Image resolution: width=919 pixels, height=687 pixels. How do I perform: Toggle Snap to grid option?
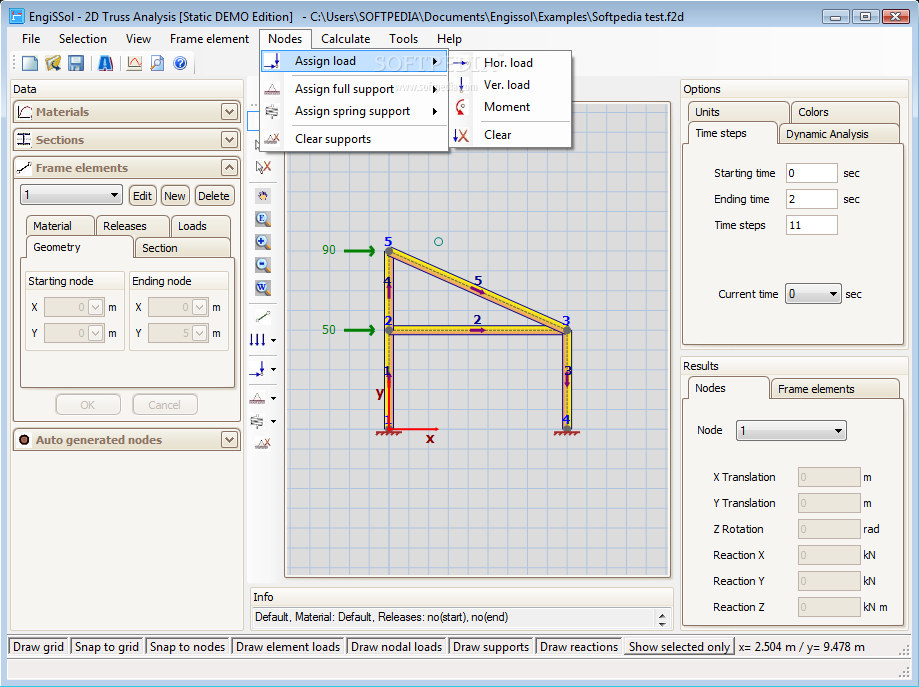coord(107,647)
